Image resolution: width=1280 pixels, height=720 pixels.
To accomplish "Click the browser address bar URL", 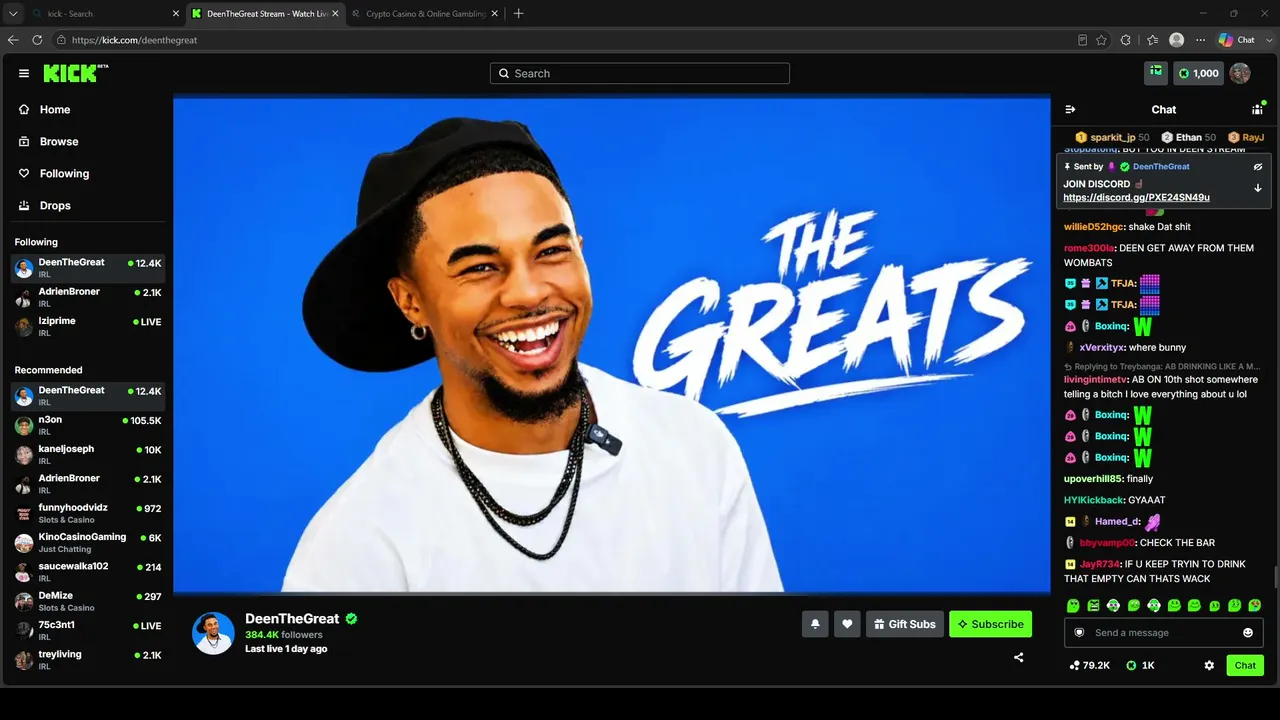I will tap(134, 40).
